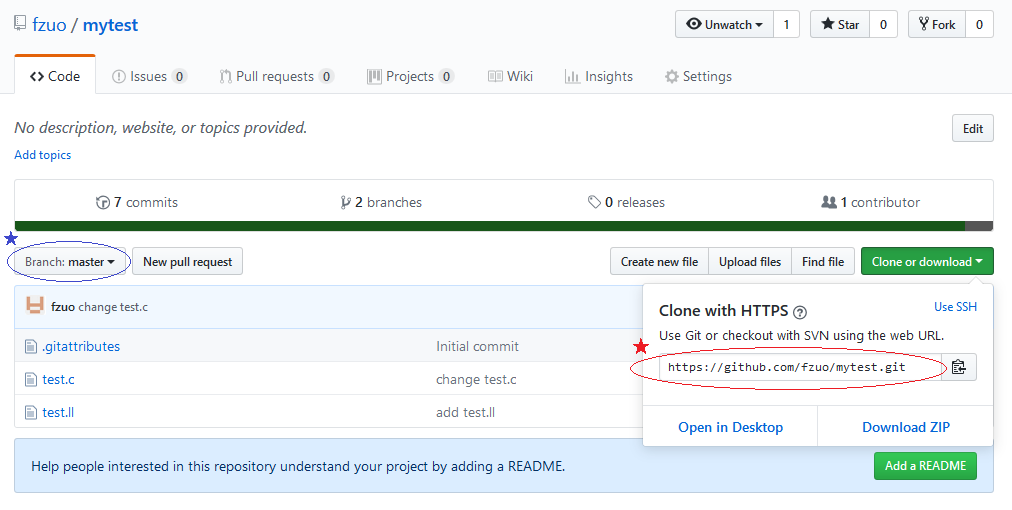Open the .gitattributes file

[x=81, y=347]
